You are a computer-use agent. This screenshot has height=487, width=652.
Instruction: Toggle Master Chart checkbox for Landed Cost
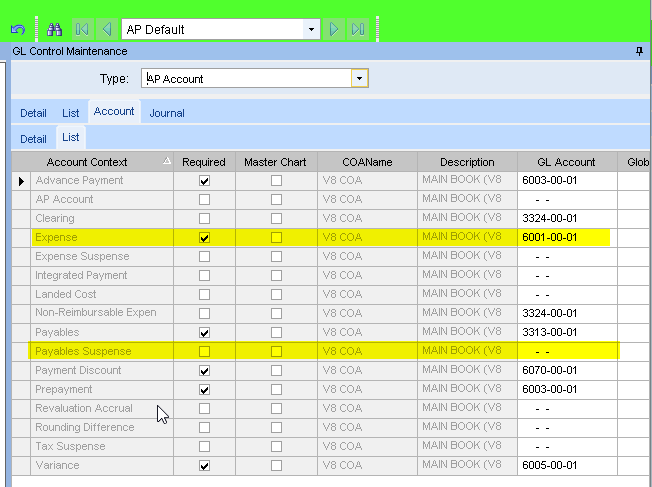coord(276,294)
